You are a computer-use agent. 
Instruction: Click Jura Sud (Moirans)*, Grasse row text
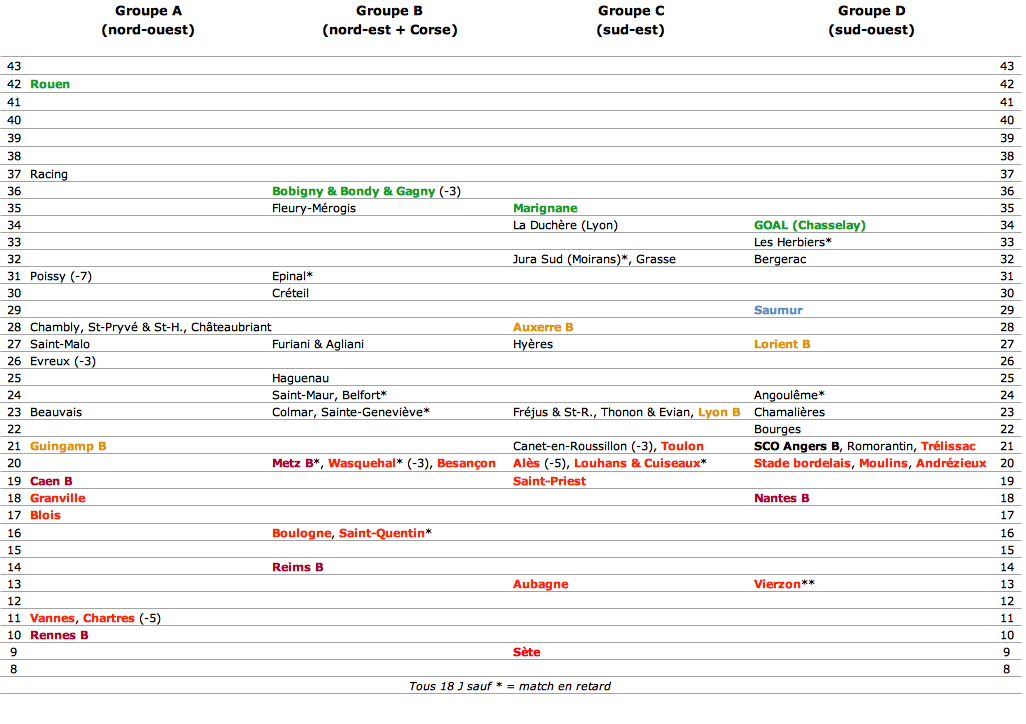click(x=594, y=259)
